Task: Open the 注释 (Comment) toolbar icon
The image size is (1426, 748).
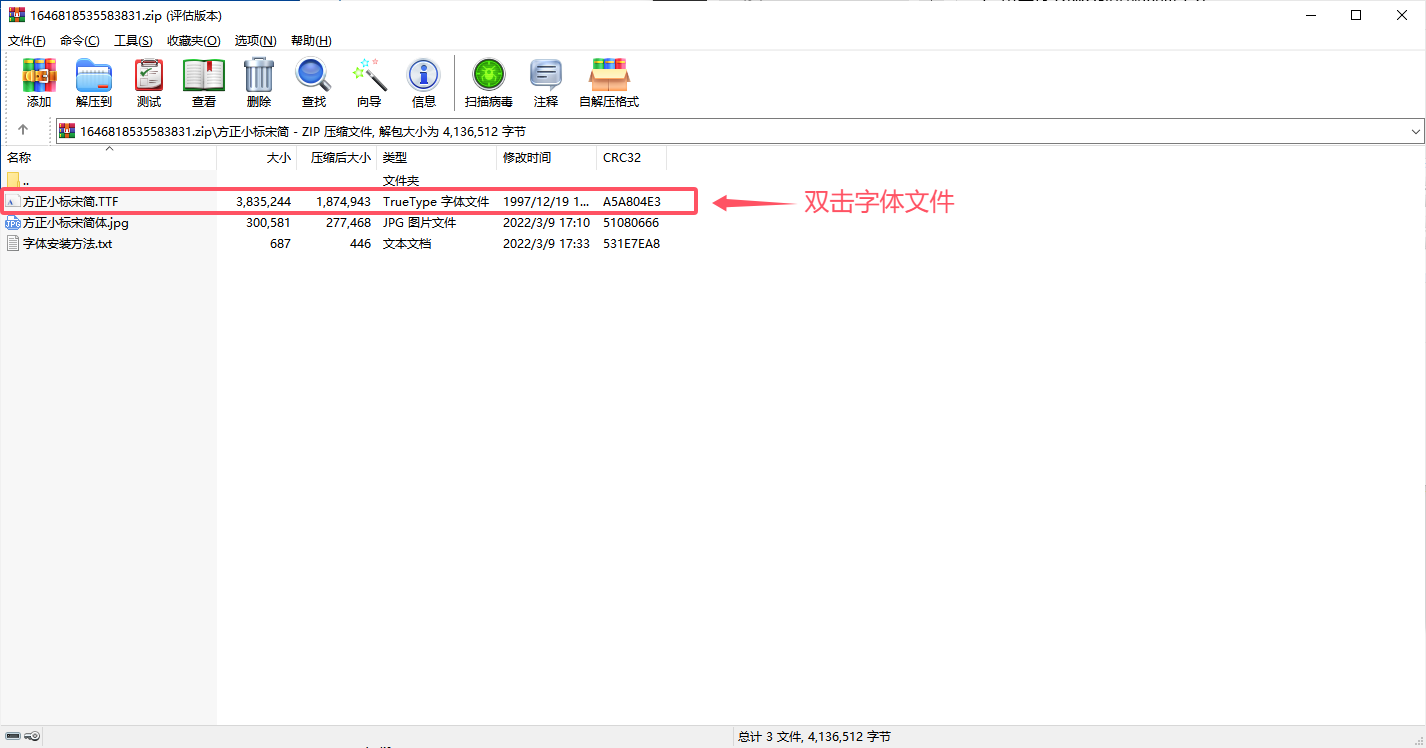Action: pyautogui.click(x=546, y=82)
